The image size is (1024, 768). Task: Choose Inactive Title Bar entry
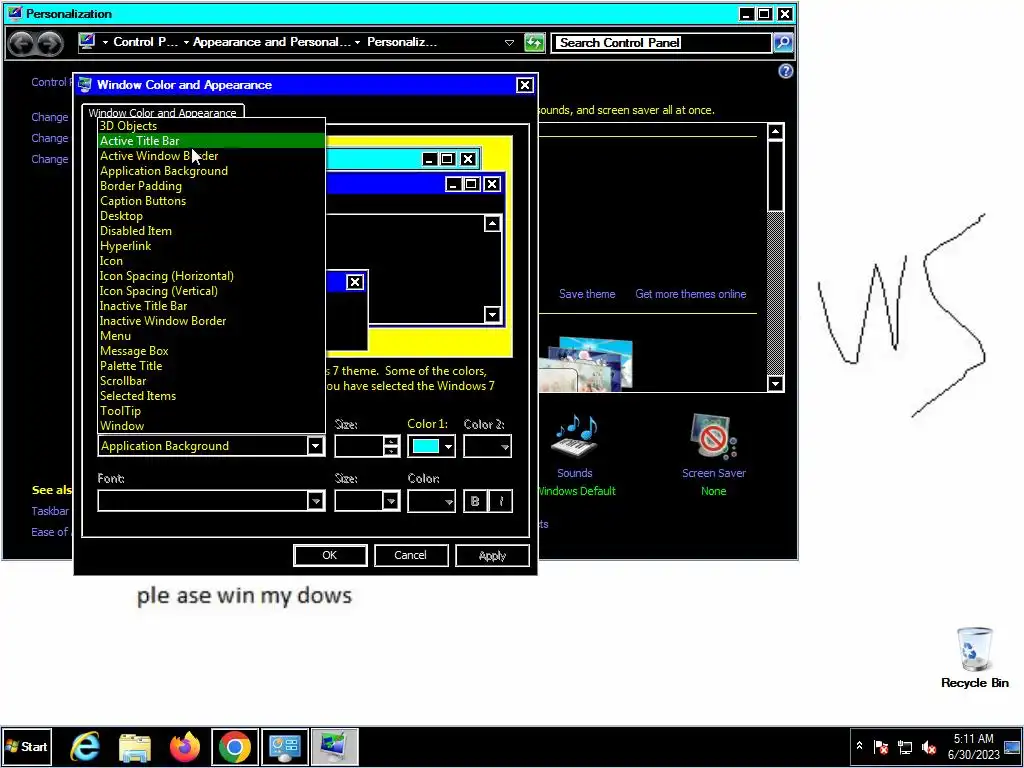coord(211,306)
